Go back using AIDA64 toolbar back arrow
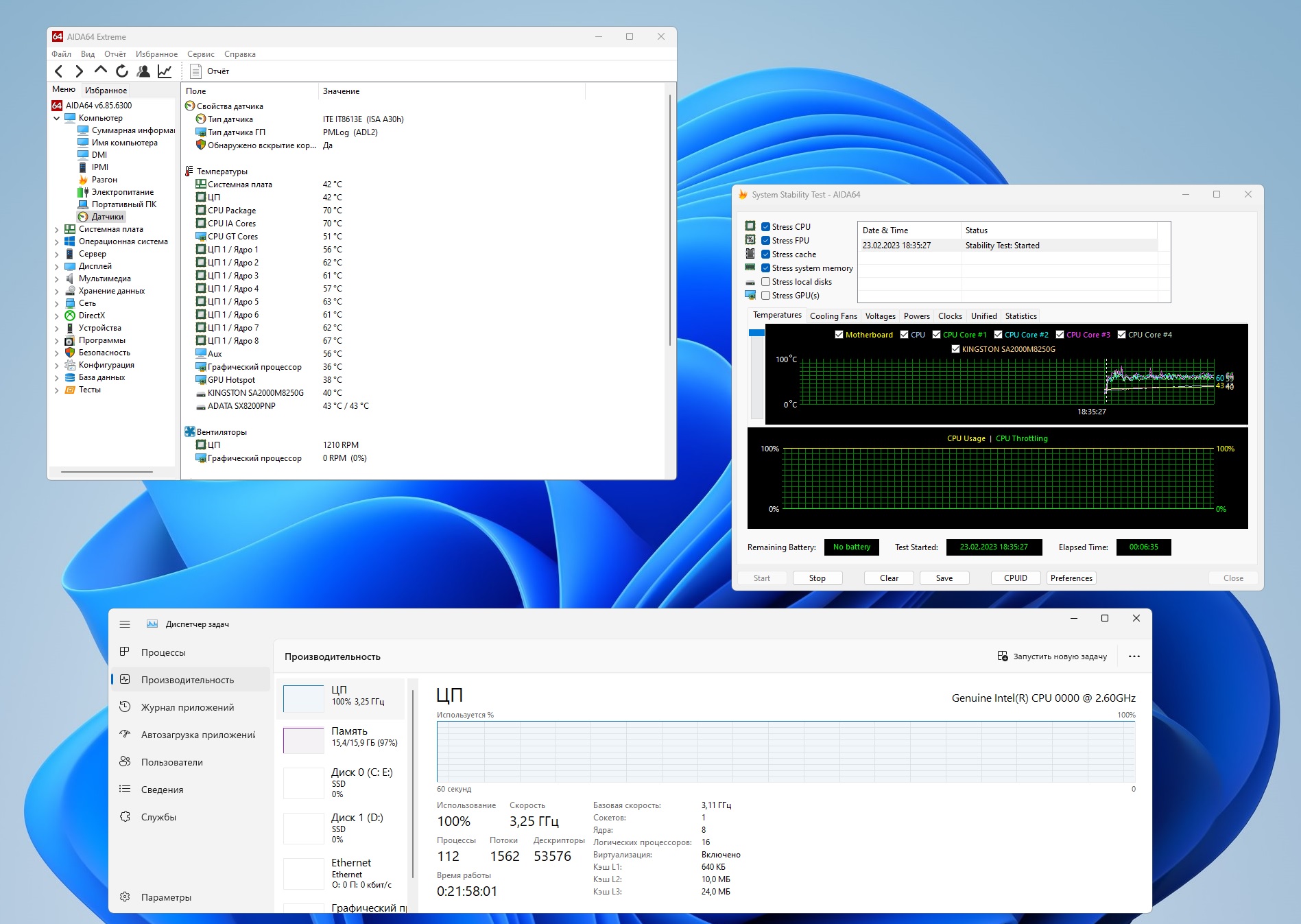 59,71
